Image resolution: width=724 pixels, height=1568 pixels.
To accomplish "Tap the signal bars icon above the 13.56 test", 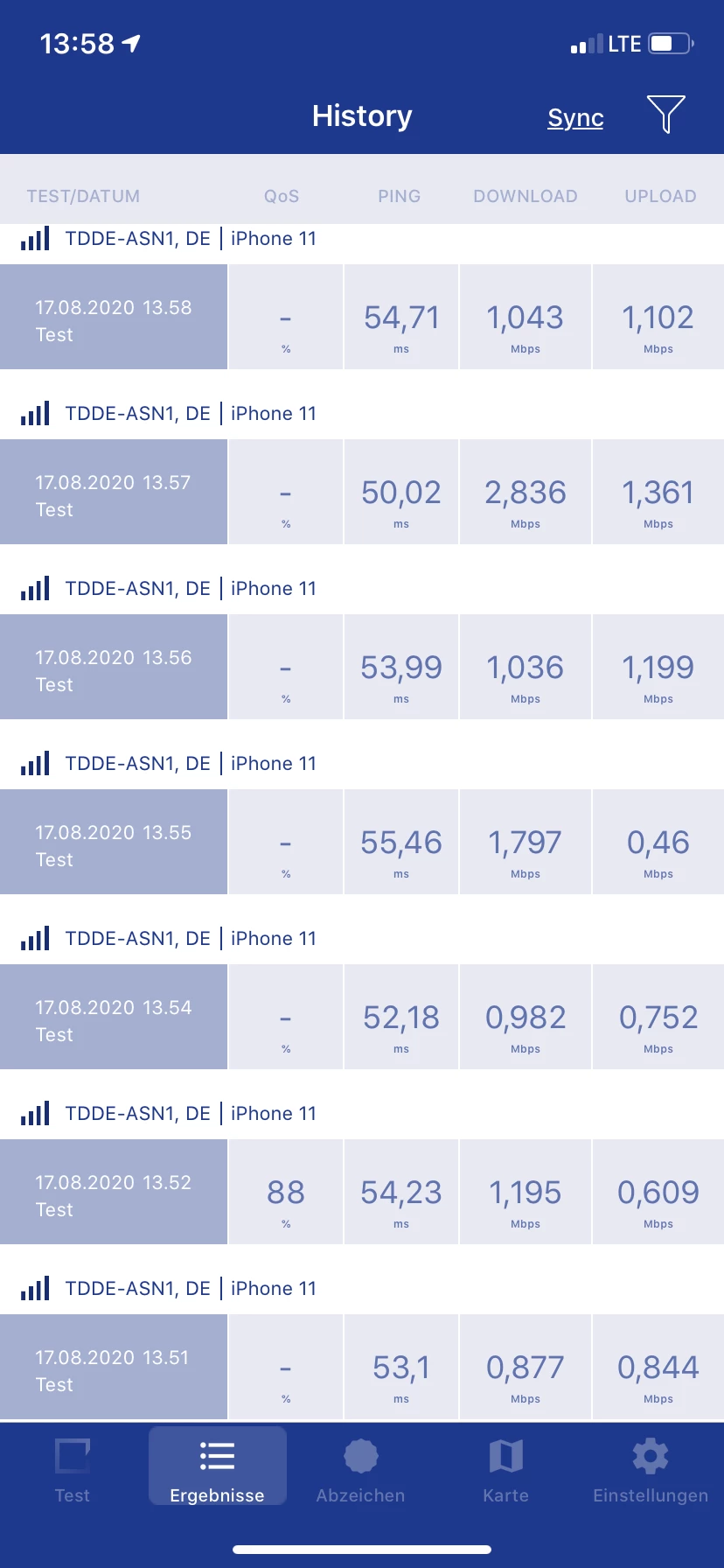I will pyautogui.click(x=35, y=588).
